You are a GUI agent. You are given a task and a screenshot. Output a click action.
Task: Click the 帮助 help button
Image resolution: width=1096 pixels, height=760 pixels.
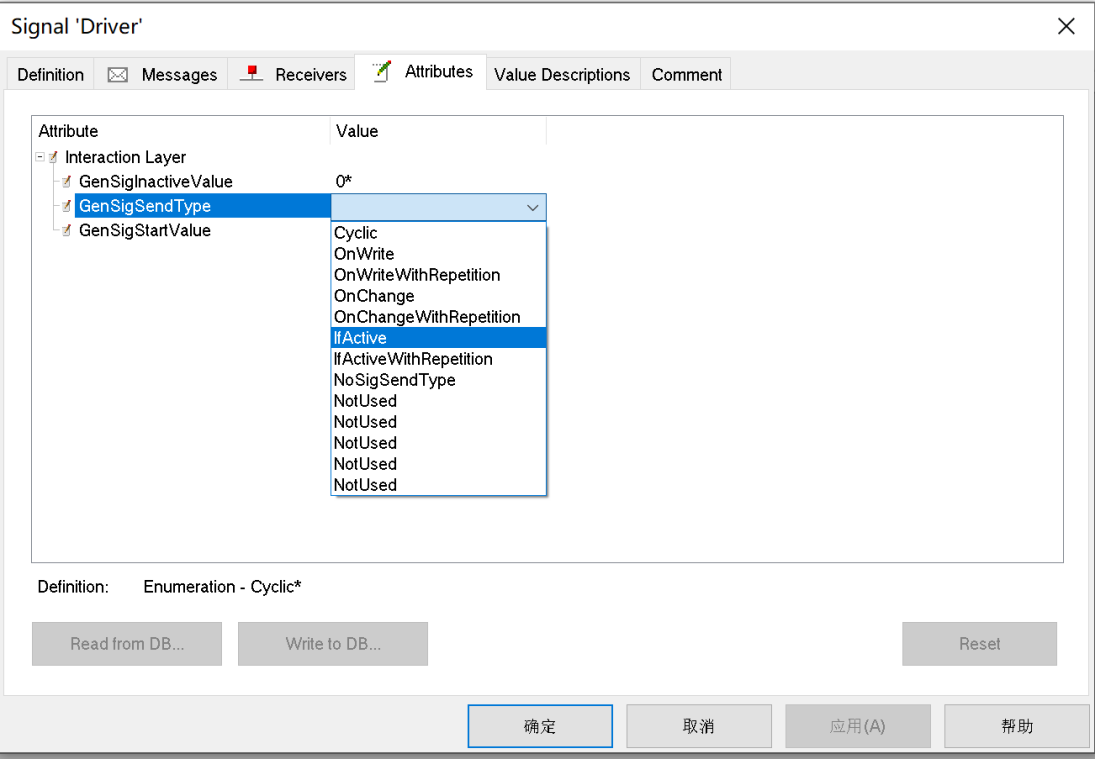click(1016, 725)
